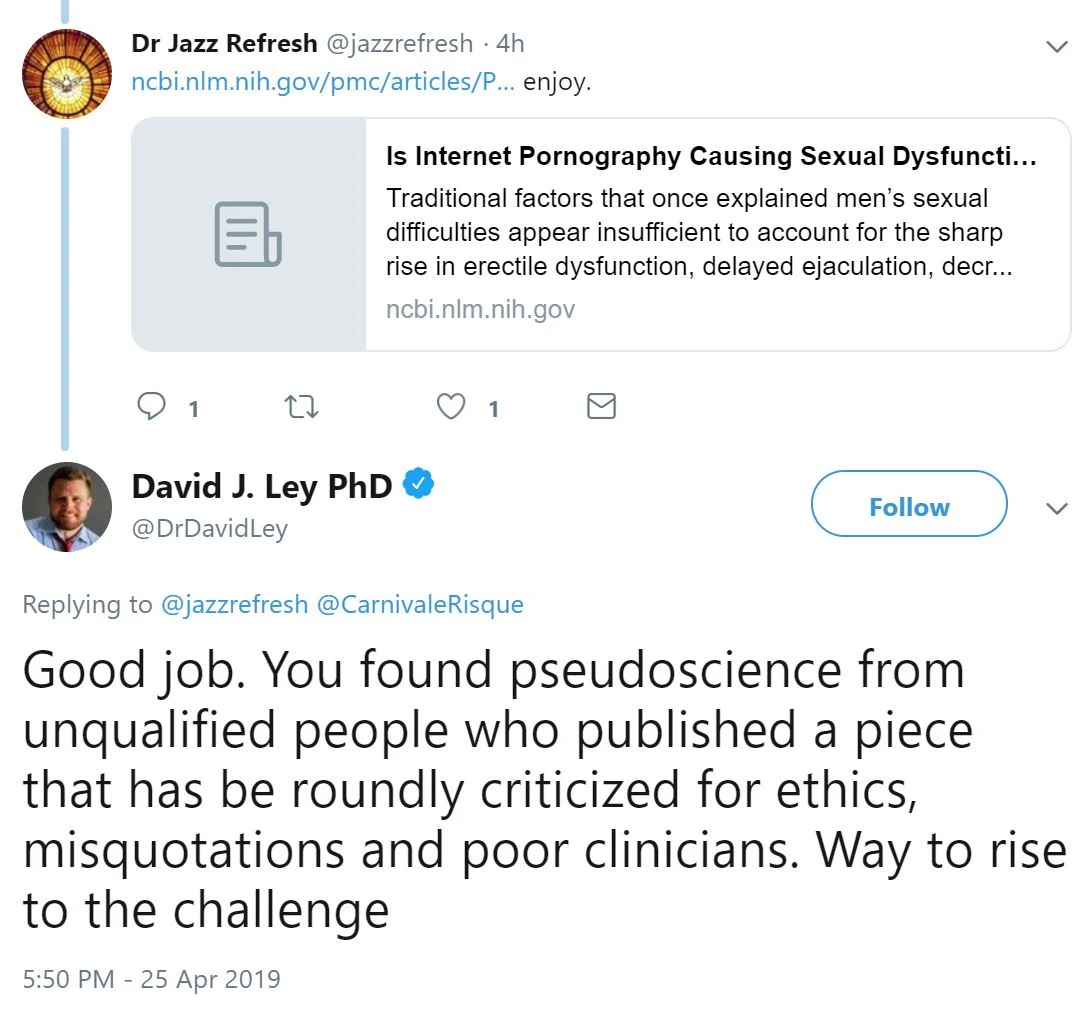Viewport: 1085px width, 1010px height.
Task: Click the Dr Jazz Refresh display name
Action: point(224,43)
